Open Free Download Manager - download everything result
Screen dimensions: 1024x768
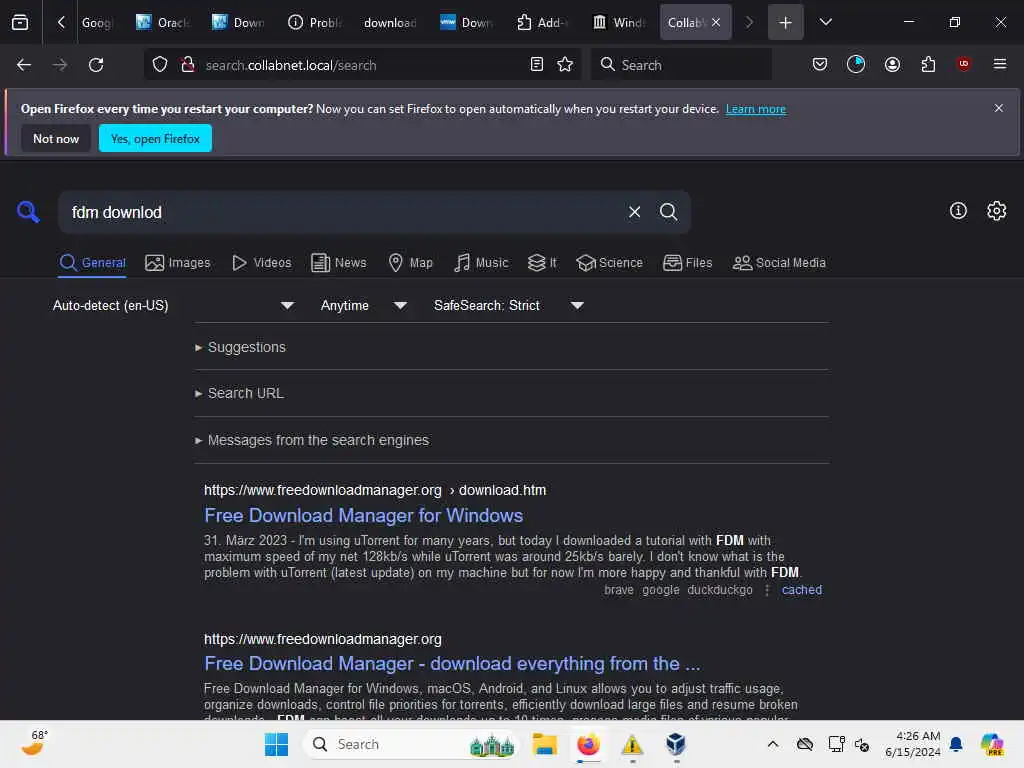tap(452, 664)
